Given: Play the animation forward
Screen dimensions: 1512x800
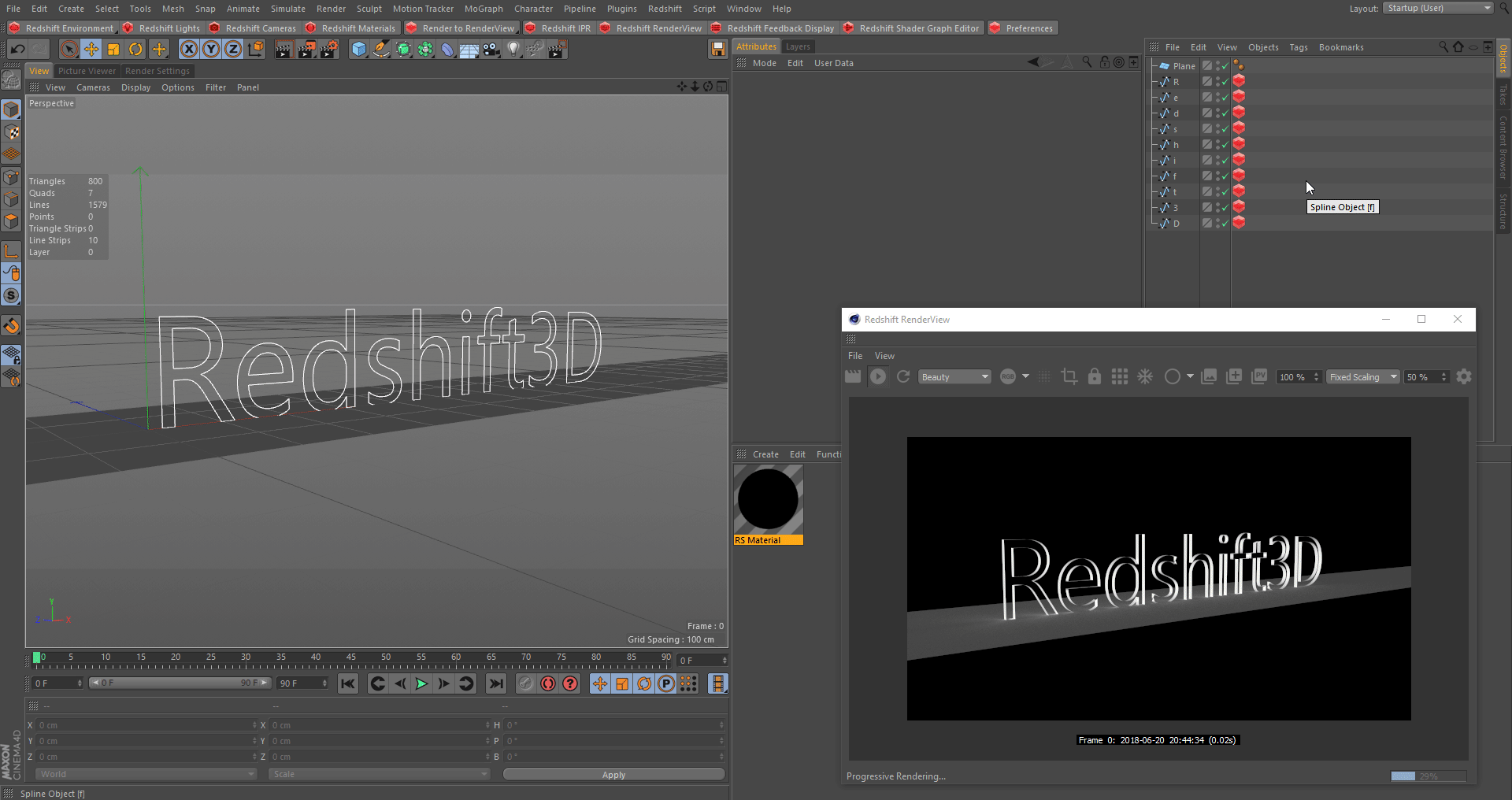Looking at the screenshot, I should 421,684.
